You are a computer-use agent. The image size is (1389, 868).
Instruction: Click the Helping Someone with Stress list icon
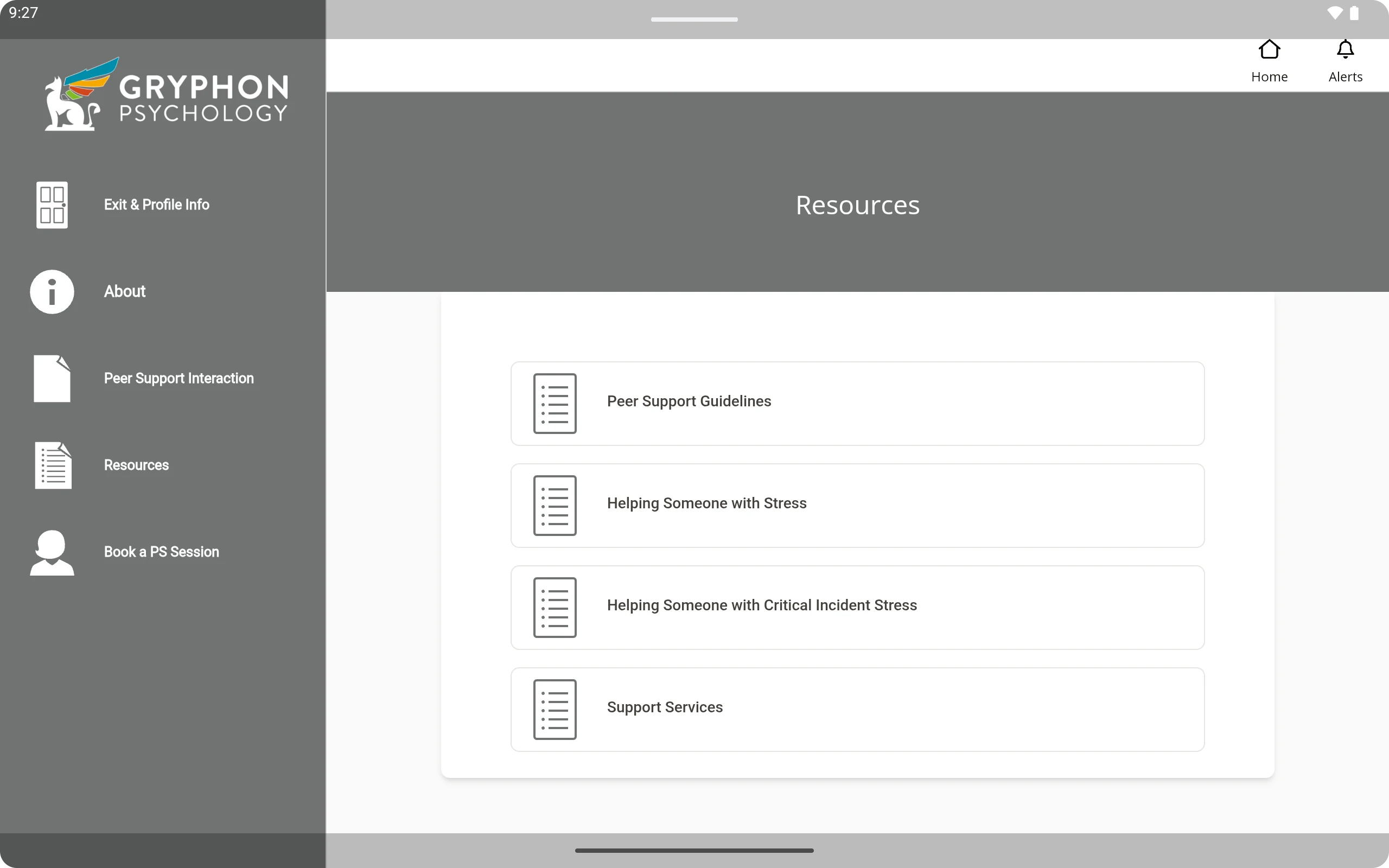click(555, 506)
